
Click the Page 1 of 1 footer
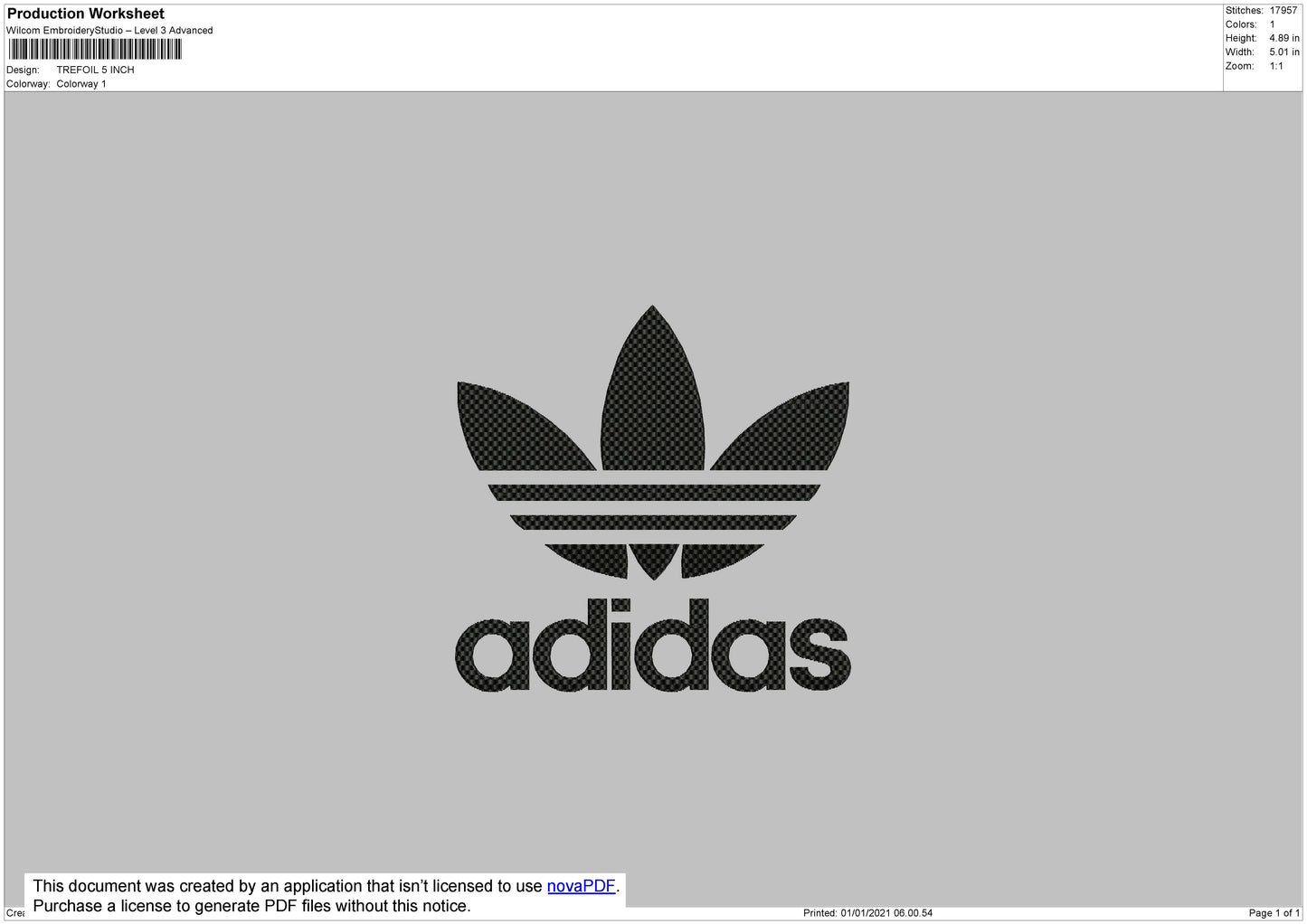[1274, 913]
